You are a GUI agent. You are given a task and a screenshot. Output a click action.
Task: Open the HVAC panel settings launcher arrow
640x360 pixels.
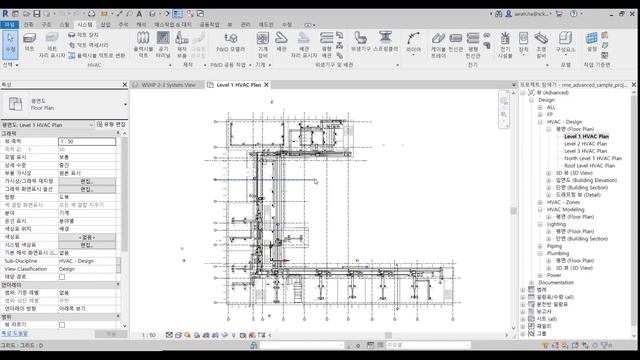pyautogui.click(x=170, y=65)
